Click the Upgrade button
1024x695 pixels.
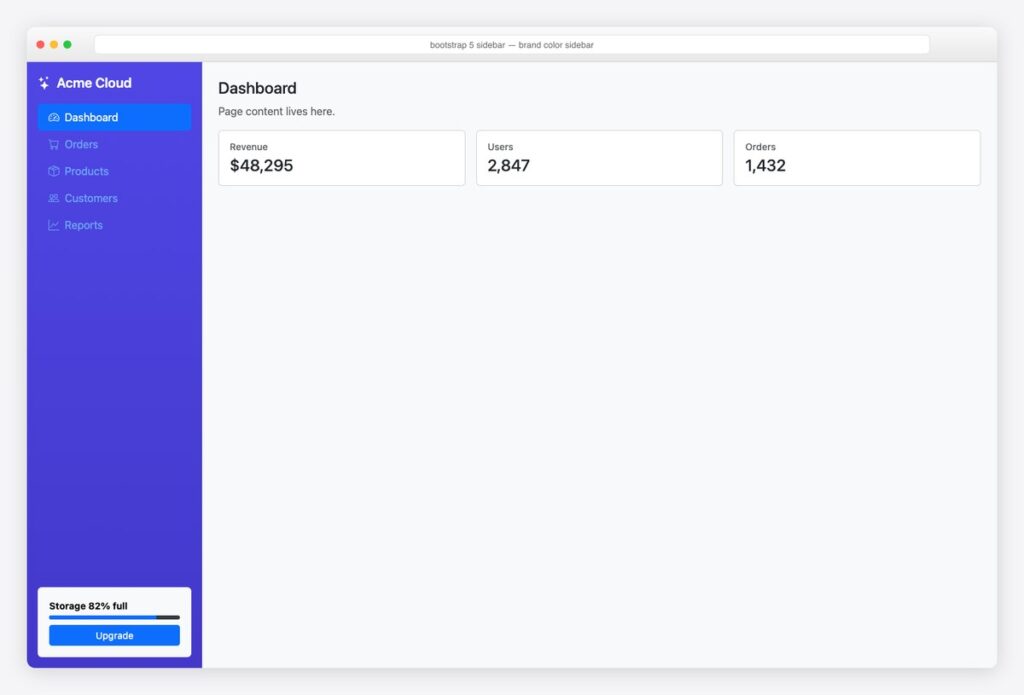[114, 636]
